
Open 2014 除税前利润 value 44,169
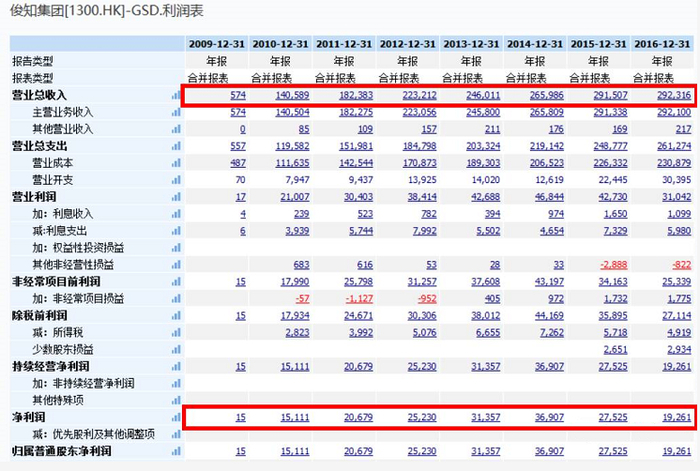(x=550, y=316)
